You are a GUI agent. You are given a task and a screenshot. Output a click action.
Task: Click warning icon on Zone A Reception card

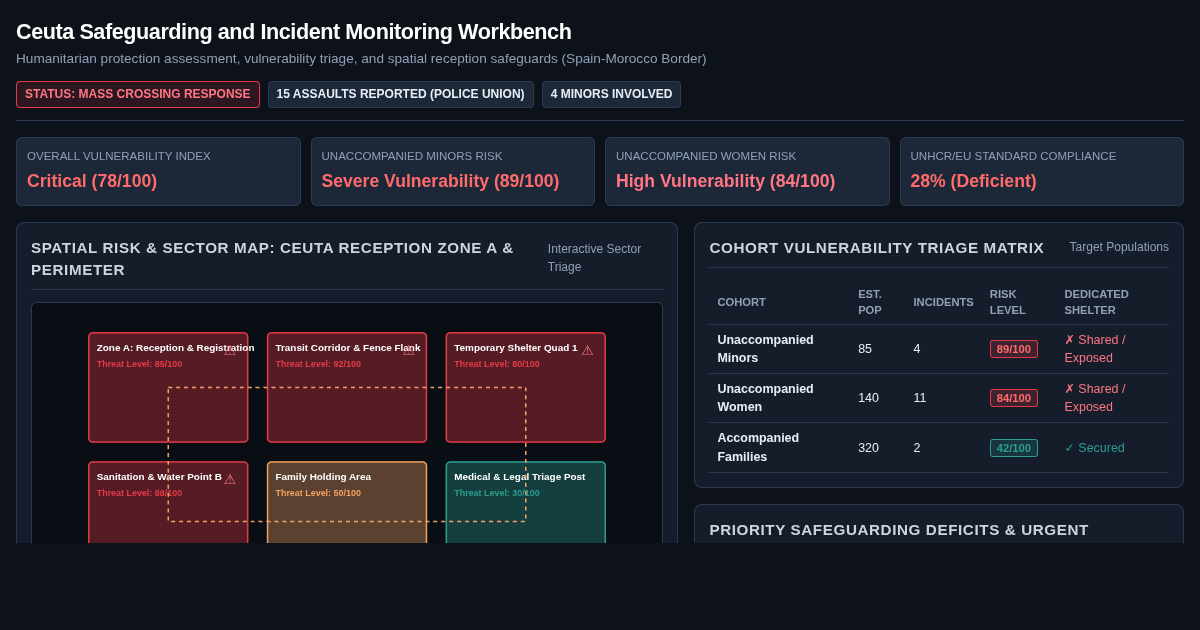tap(230, 351)
